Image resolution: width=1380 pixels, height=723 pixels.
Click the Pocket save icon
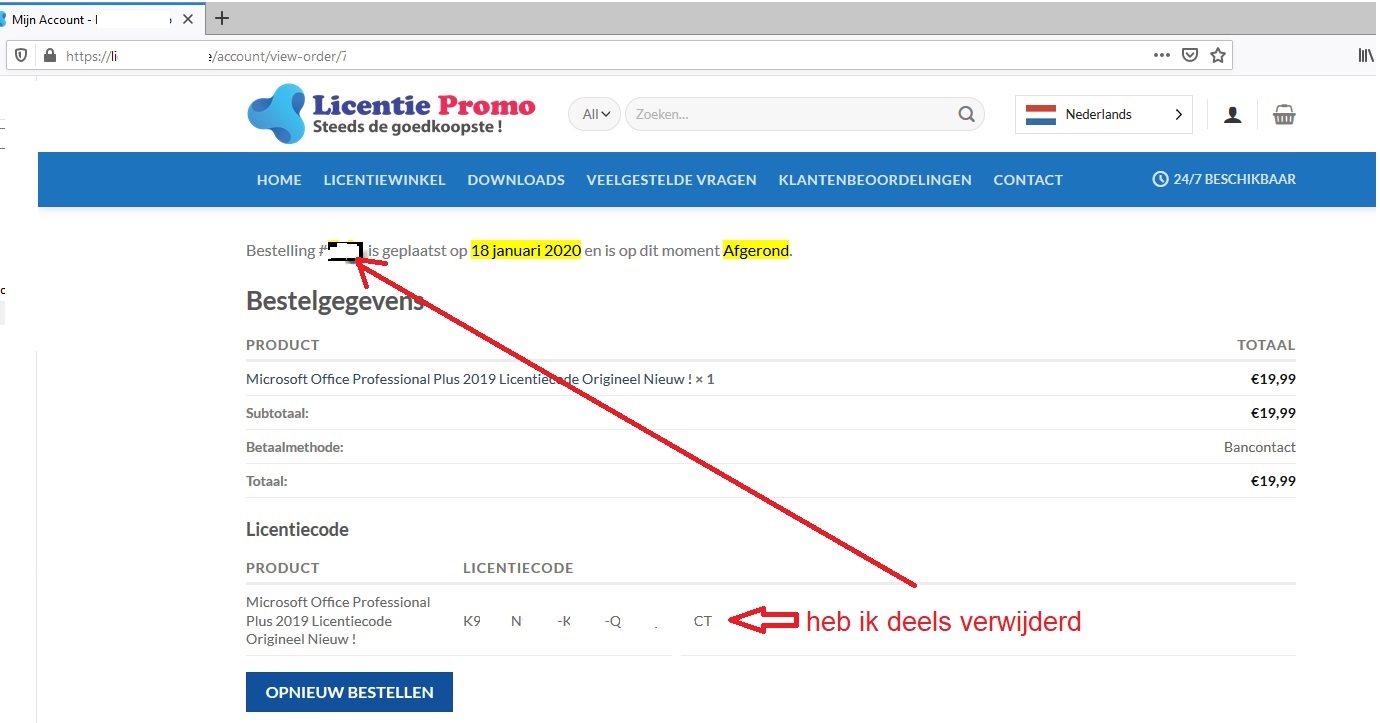[x=1190, y=56]
